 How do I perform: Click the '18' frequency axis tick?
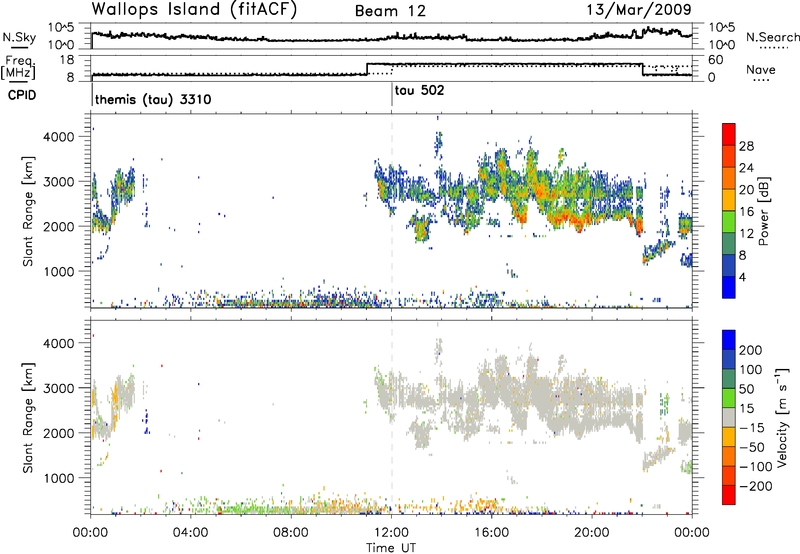68,60
